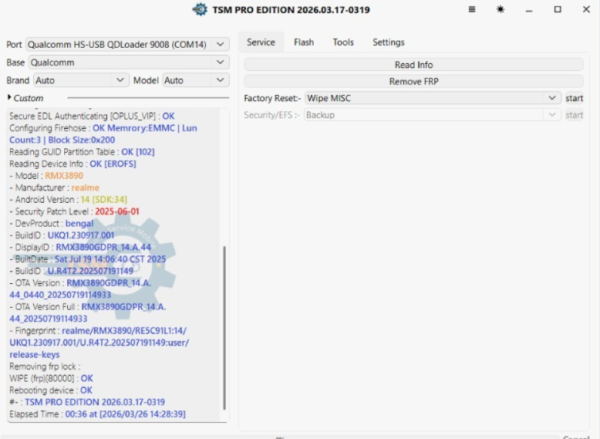Open the Model dropdown set to Auto
Screen dimensions: 600x439
pyautogui.click(x=196, y=80)
